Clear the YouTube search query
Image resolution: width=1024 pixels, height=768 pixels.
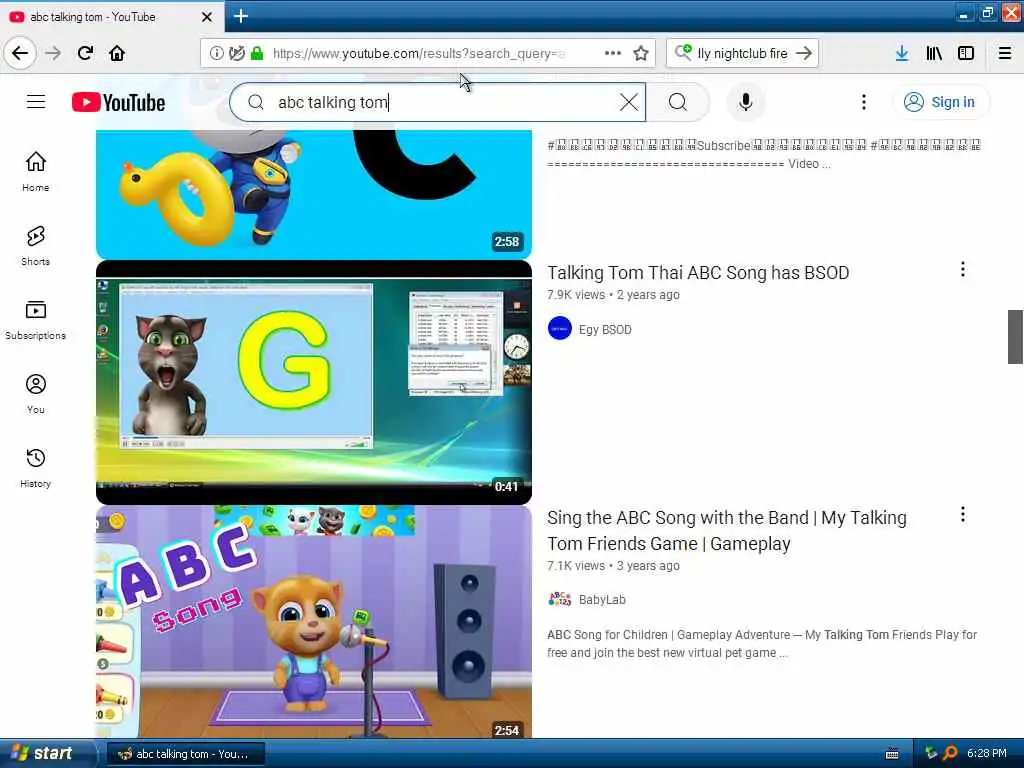(x=629, y=102)
